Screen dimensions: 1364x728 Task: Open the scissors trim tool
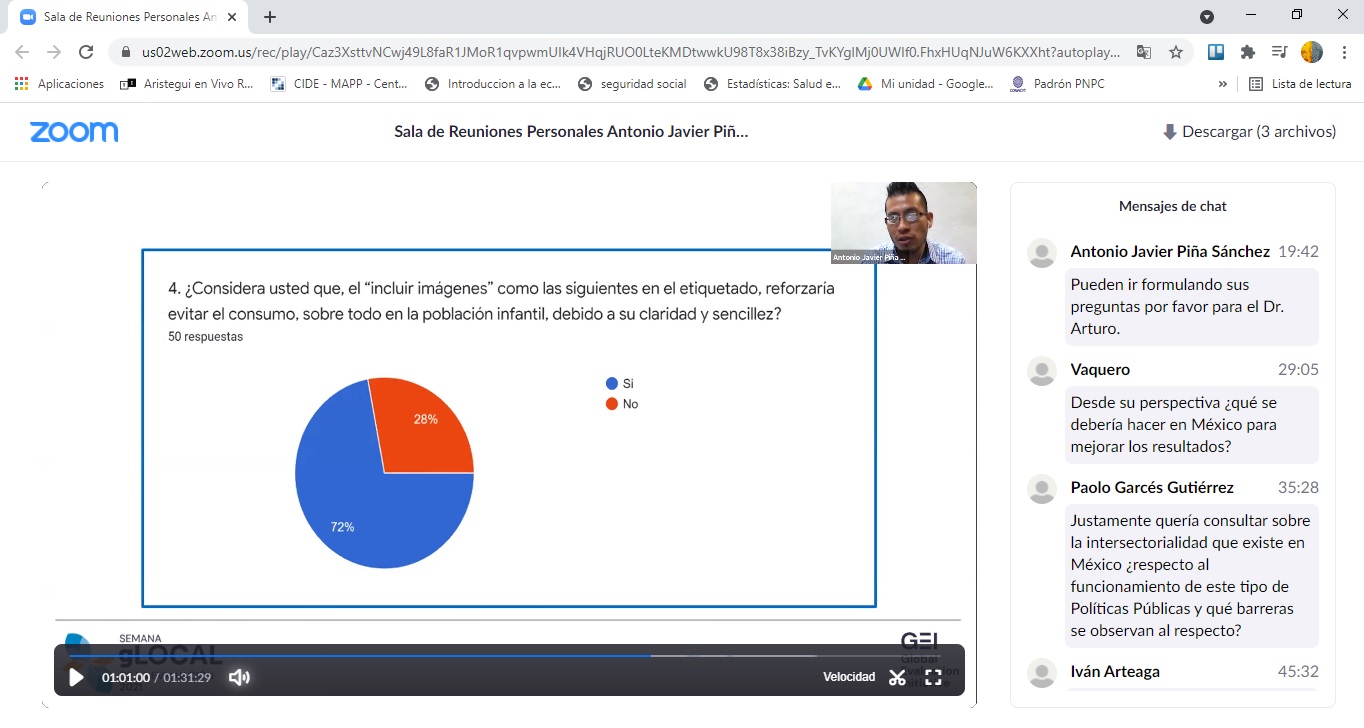897,677
